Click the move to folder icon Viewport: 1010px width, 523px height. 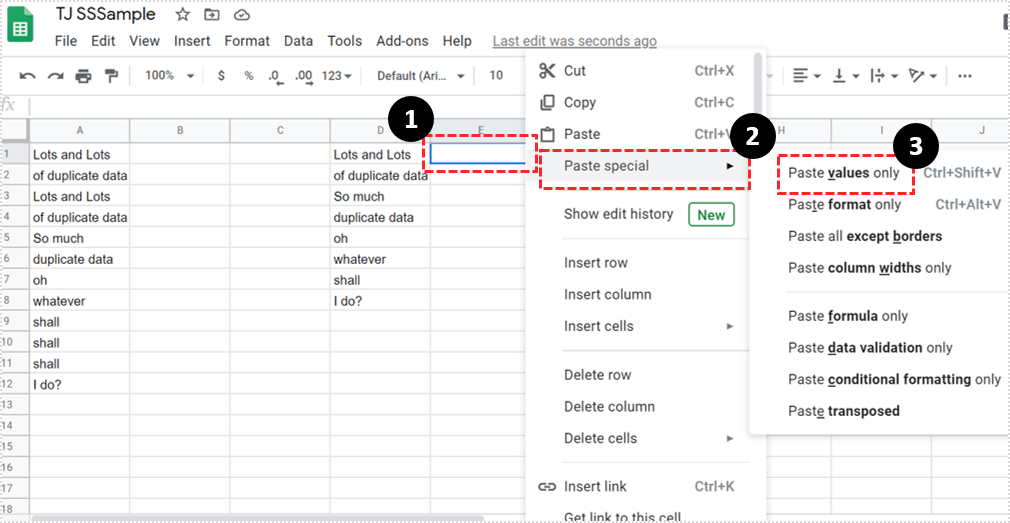(212, 15)
